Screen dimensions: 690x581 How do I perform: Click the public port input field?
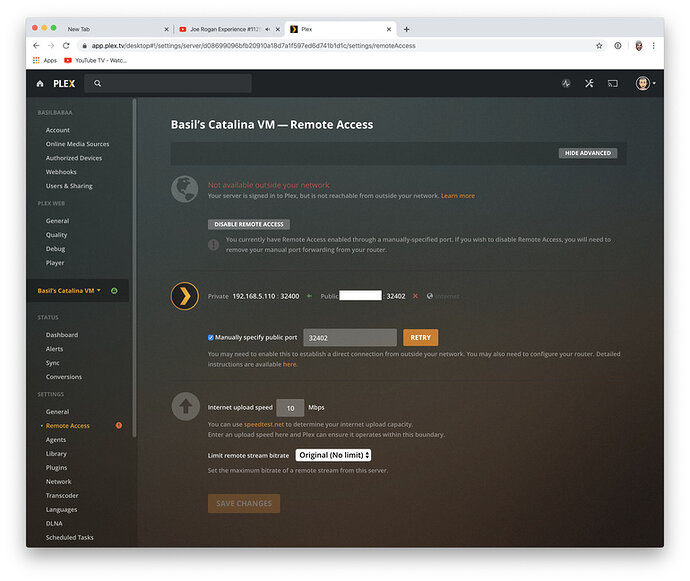350,338
